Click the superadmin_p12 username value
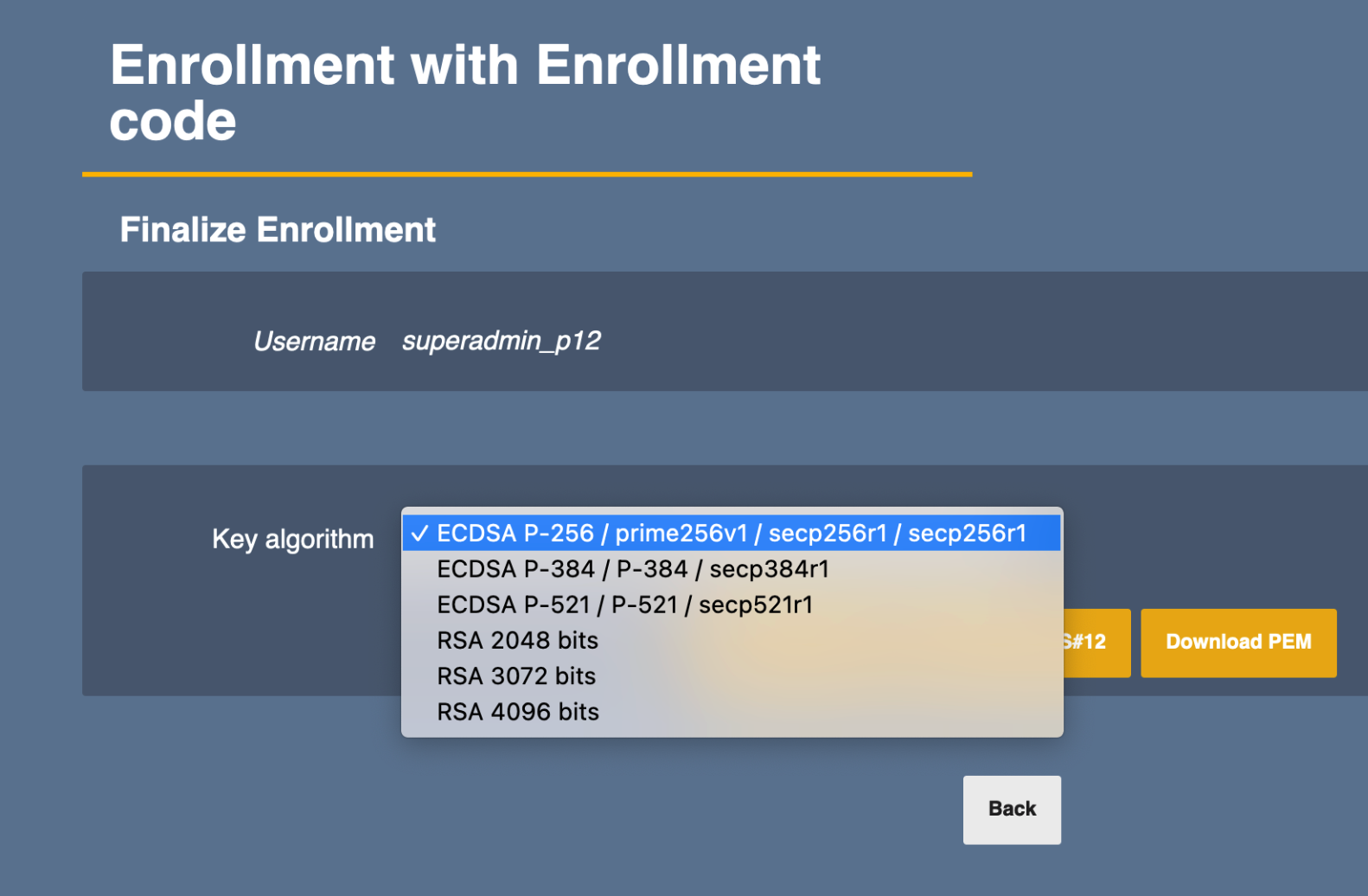Image resolution: width=1368 pixels, height=896 pixels. point(501,341)
